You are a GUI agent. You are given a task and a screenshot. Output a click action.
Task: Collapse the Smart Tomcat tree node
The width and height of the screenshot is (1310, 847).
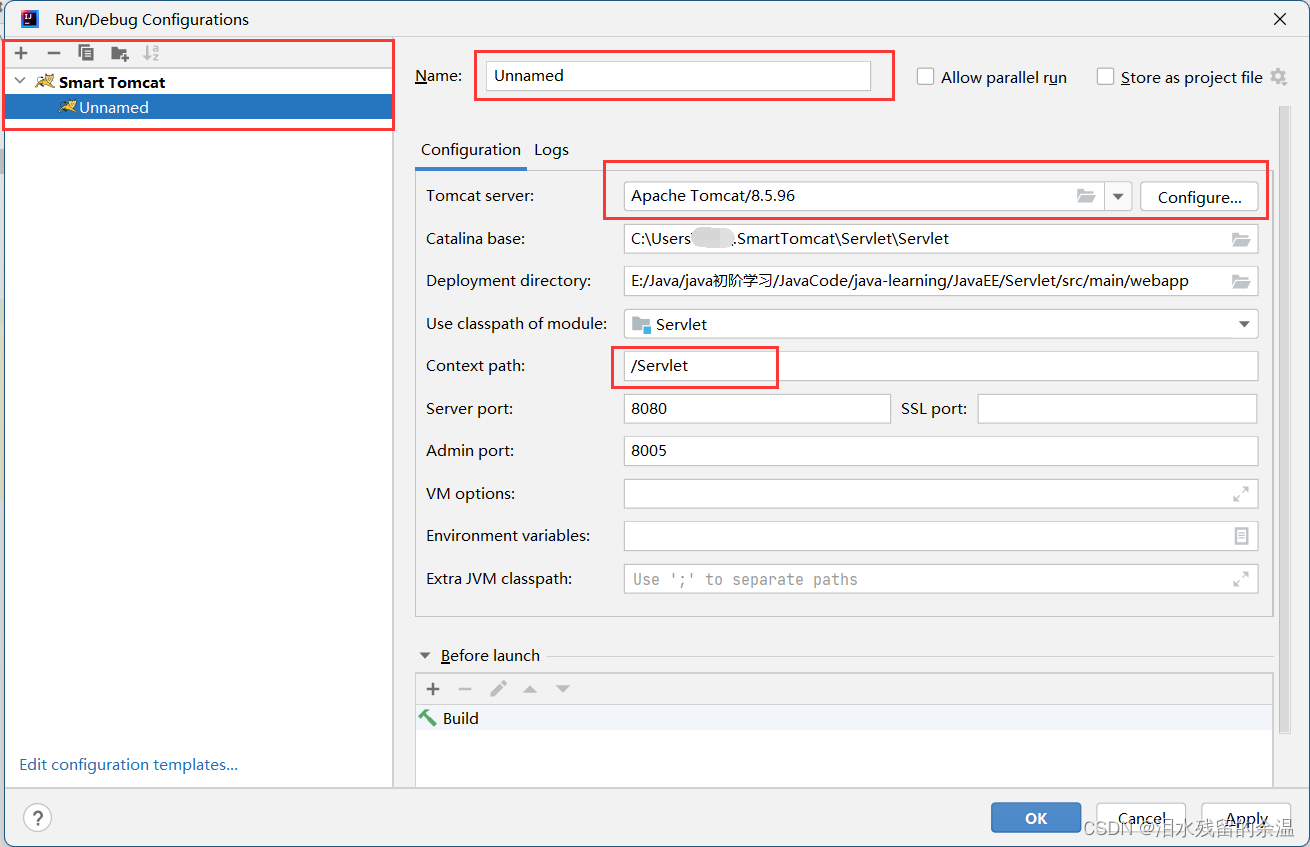click(x=21, y=82)
